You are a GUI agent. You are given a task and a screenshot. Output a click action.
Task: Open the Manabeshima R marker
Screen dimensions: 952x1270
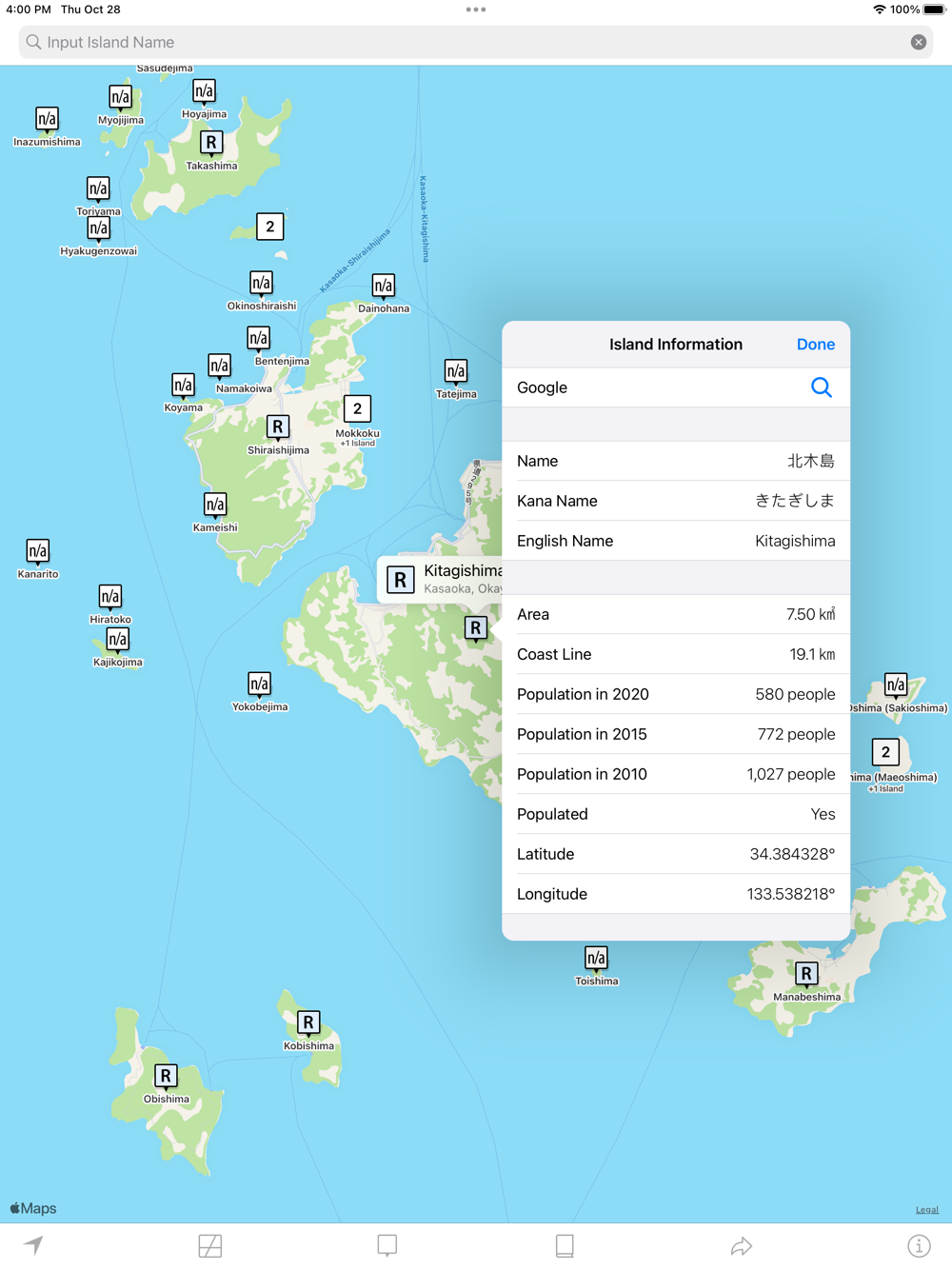(x=806, y=974)
